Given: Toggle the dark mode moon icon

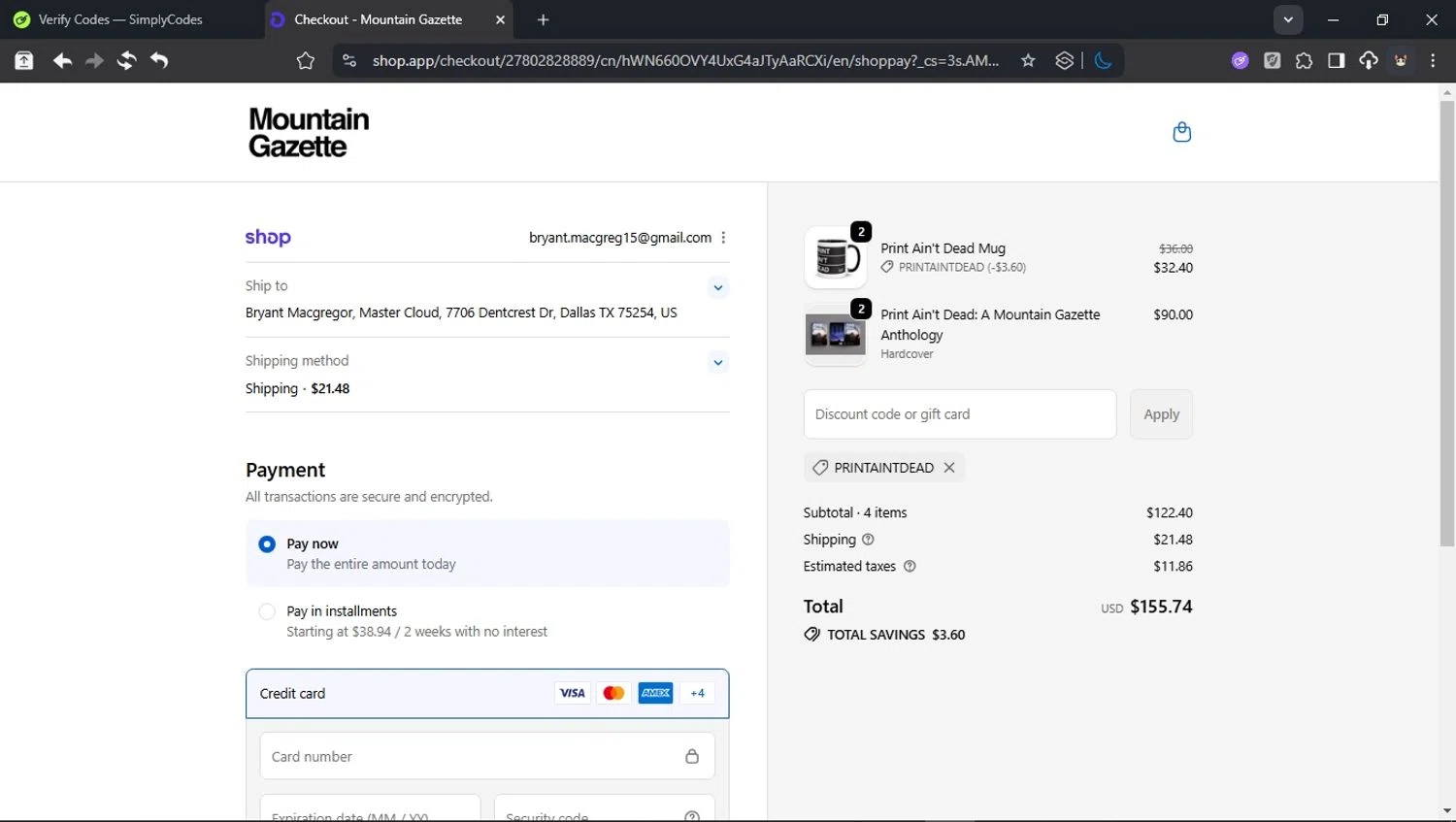Looking at the screenshot, I should coord(1103,61).
